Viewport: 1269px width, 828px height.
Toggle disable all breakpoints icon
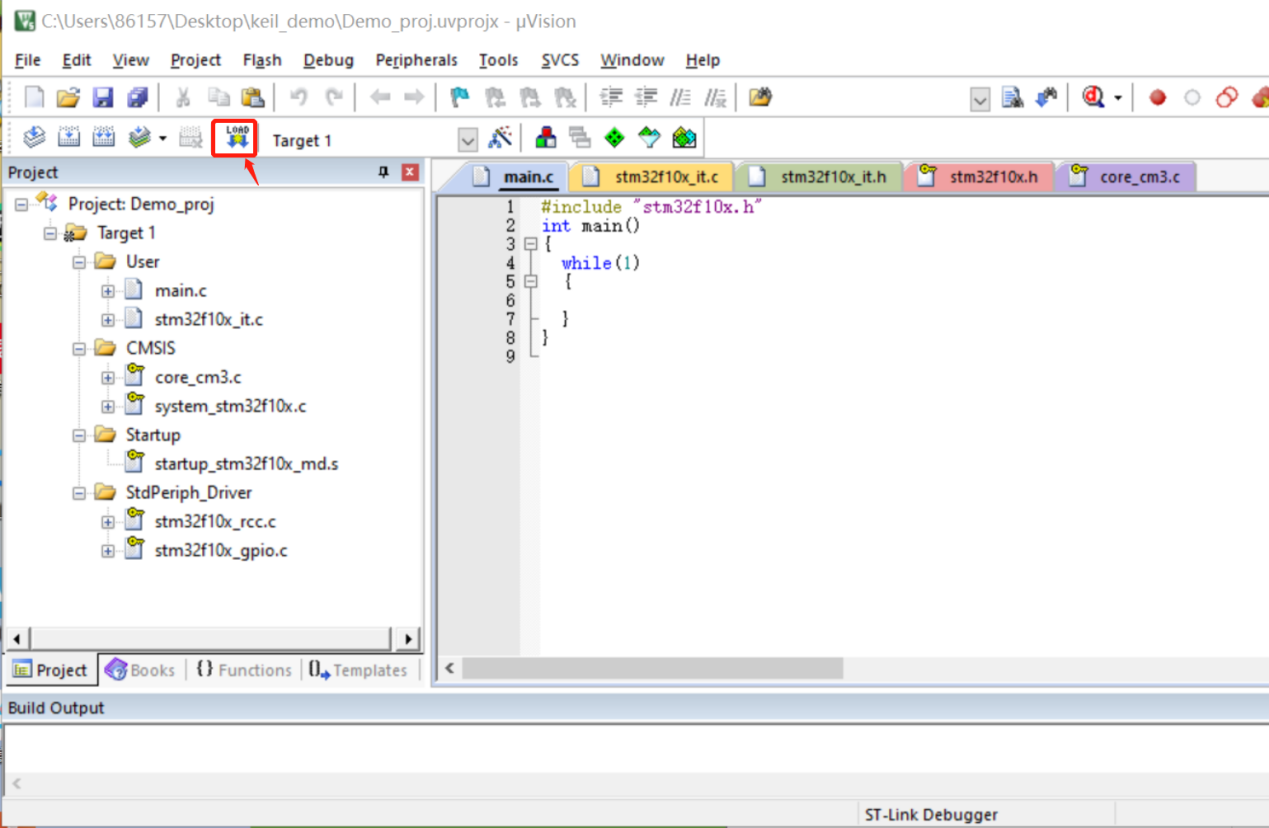(x=1227, y=98)
